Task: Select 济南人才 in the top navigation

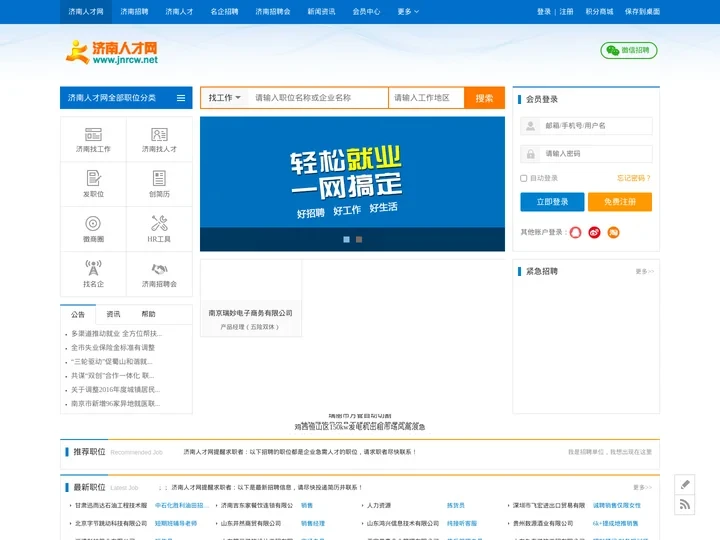Action: [x=179, y=11]
